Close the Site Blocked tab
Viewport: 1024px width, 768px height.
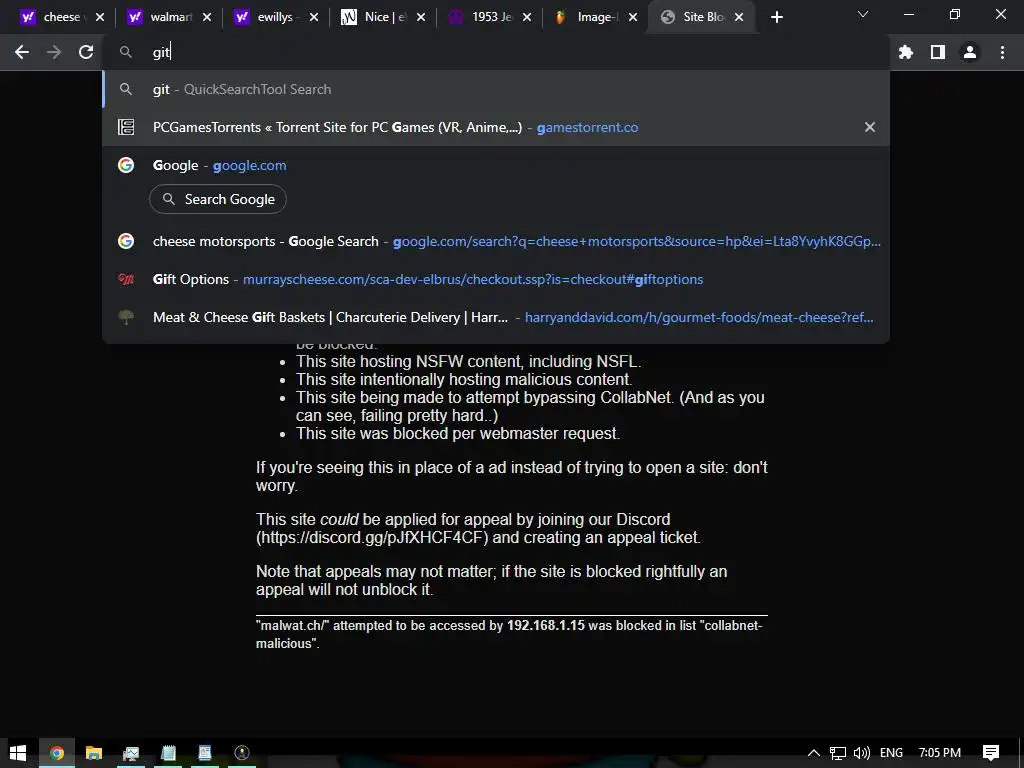pos(739,17)
